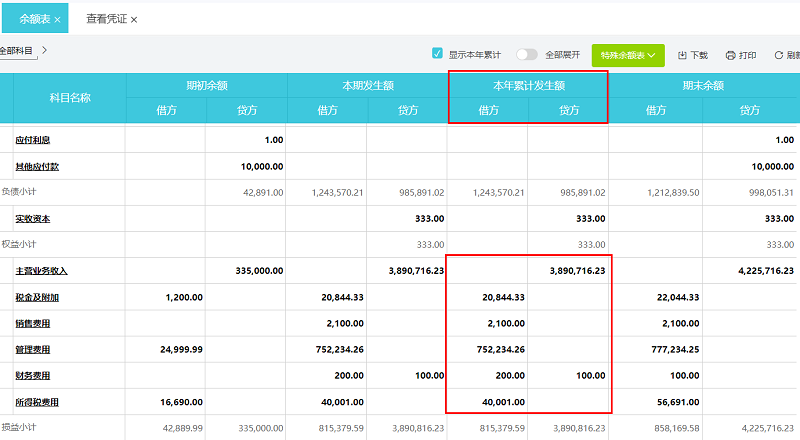Viewport: 800px width, 440px height.
Task: Open the 管理费用 account link
Action: click(32, 349)
